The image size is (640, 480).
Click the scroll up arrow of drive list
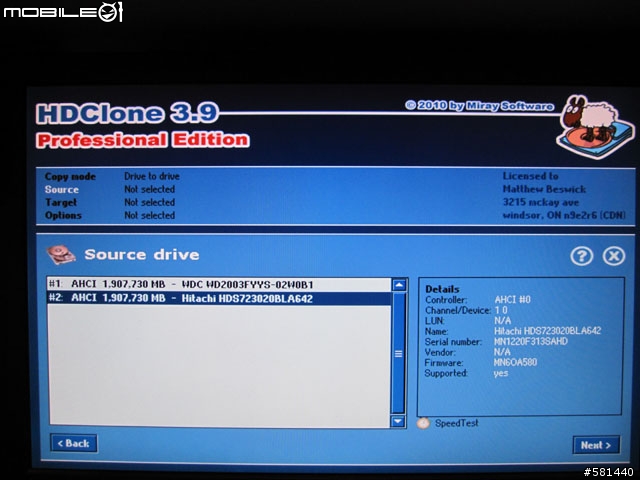click(x=399, y=285)
